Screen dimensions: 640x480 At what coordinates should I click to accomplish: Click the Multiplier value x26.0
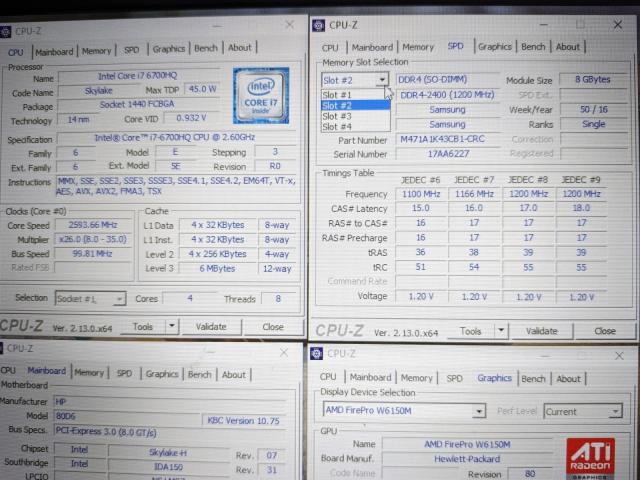pos(93,239)
